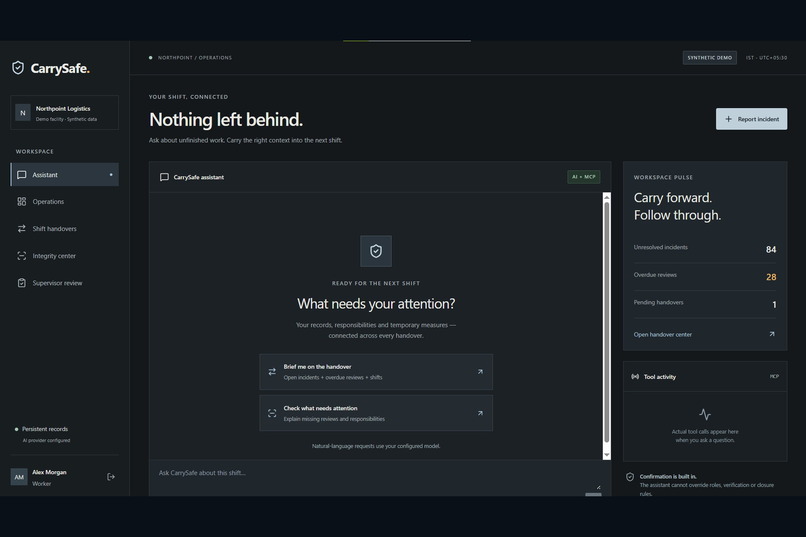The height and width of the screenshot is (537, 806).
Task: Open the Integrity center page
Action: click(64, 256)
